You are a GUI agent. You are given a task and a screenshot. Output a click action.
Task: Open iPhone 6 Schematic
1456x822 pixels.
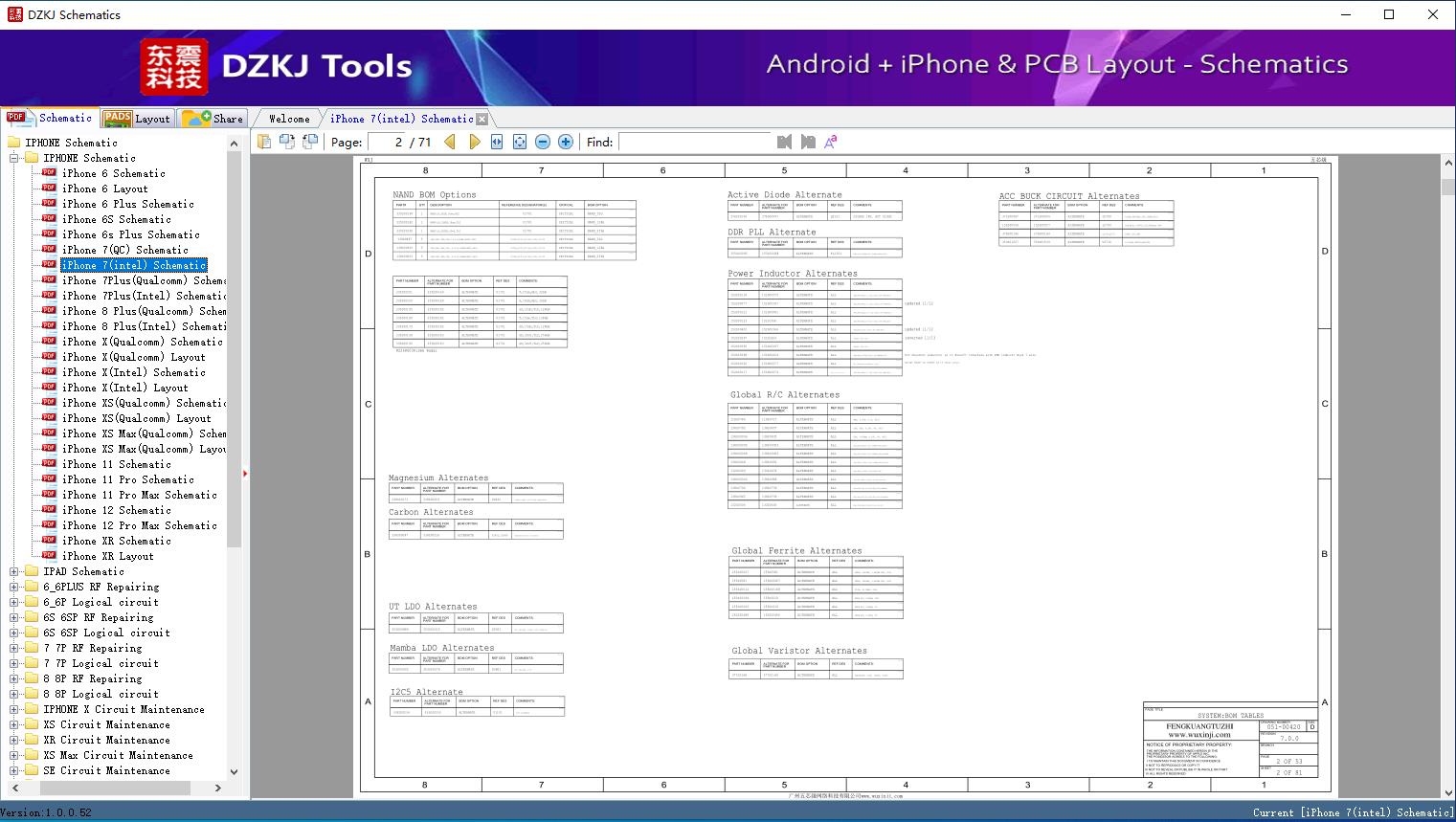(x=114, y=173)
